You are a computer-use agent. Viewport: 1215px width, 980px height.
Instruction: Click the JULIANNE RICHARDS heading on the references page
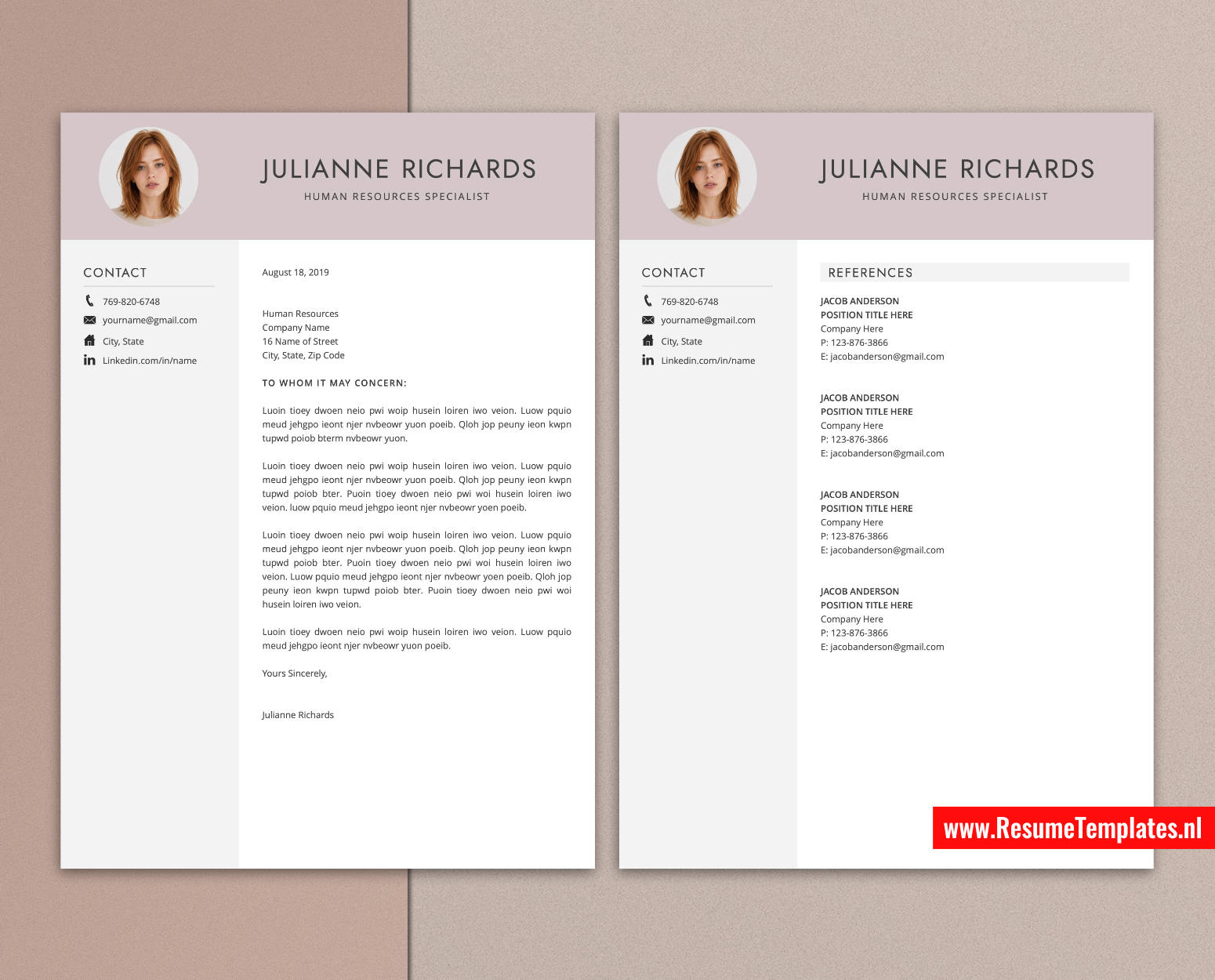[956, 169]
